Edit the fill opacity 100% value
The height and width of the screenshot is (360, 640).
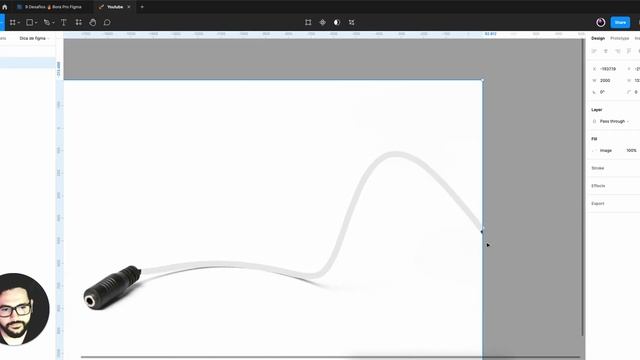[x=631, y=151]
